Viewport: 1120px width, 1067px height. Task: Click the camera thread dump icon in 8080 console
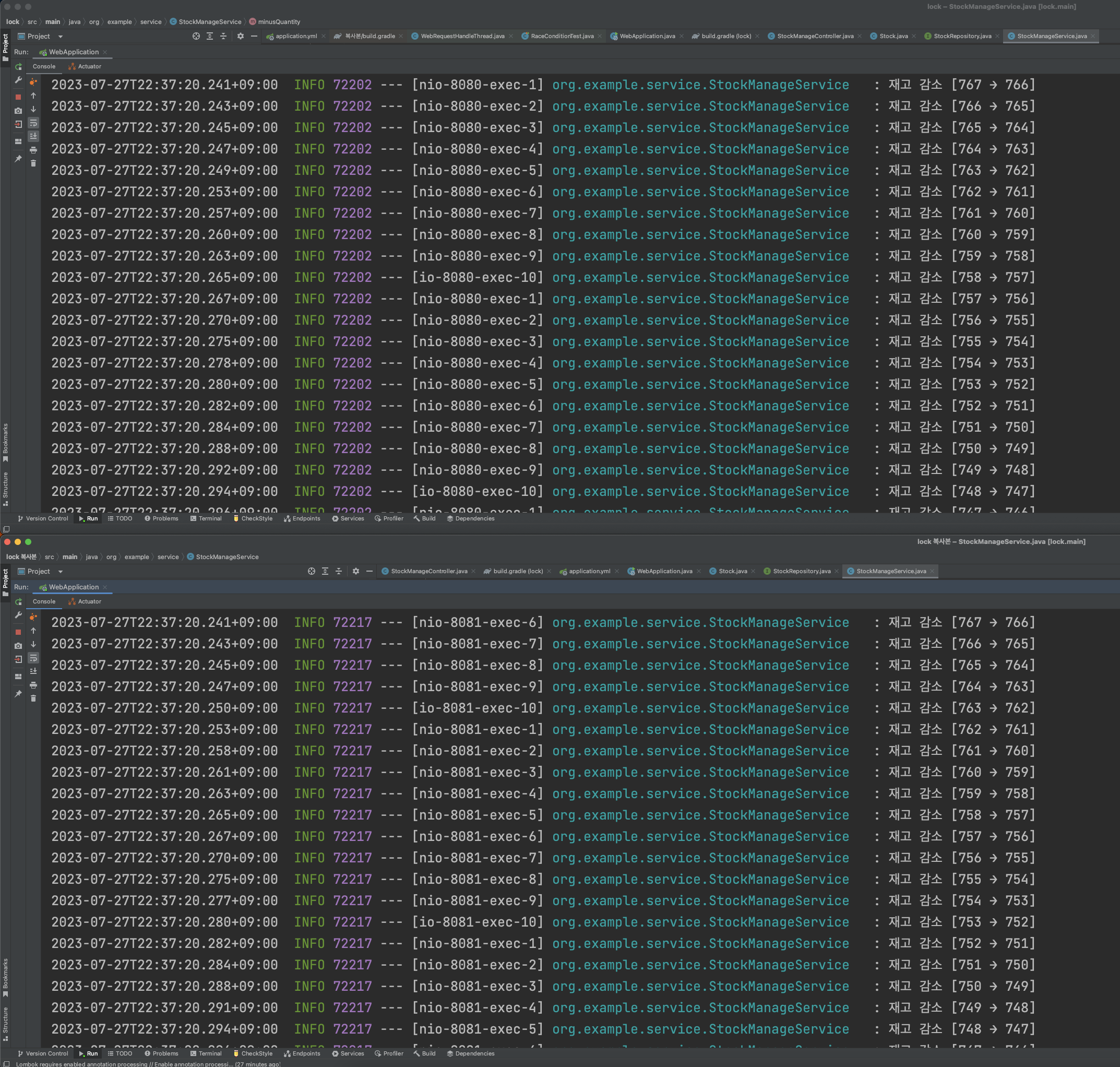pyautogui.click(x=18, y=110)
